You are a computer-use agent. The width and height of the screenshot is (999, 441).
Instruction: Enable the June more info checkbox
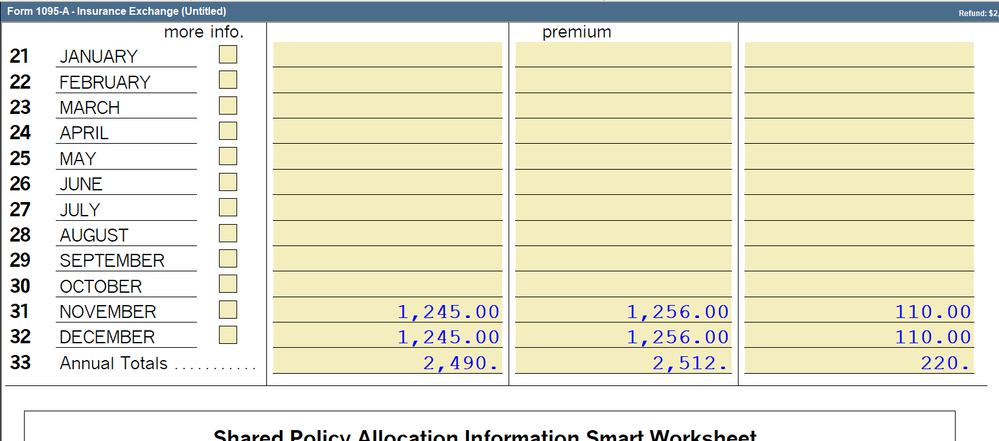click(228, 181)
